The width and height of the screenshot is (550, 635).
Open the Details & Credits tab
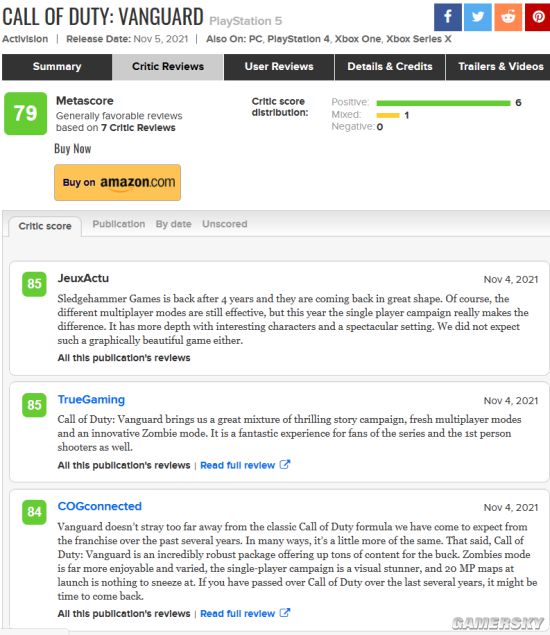point(390,67)
